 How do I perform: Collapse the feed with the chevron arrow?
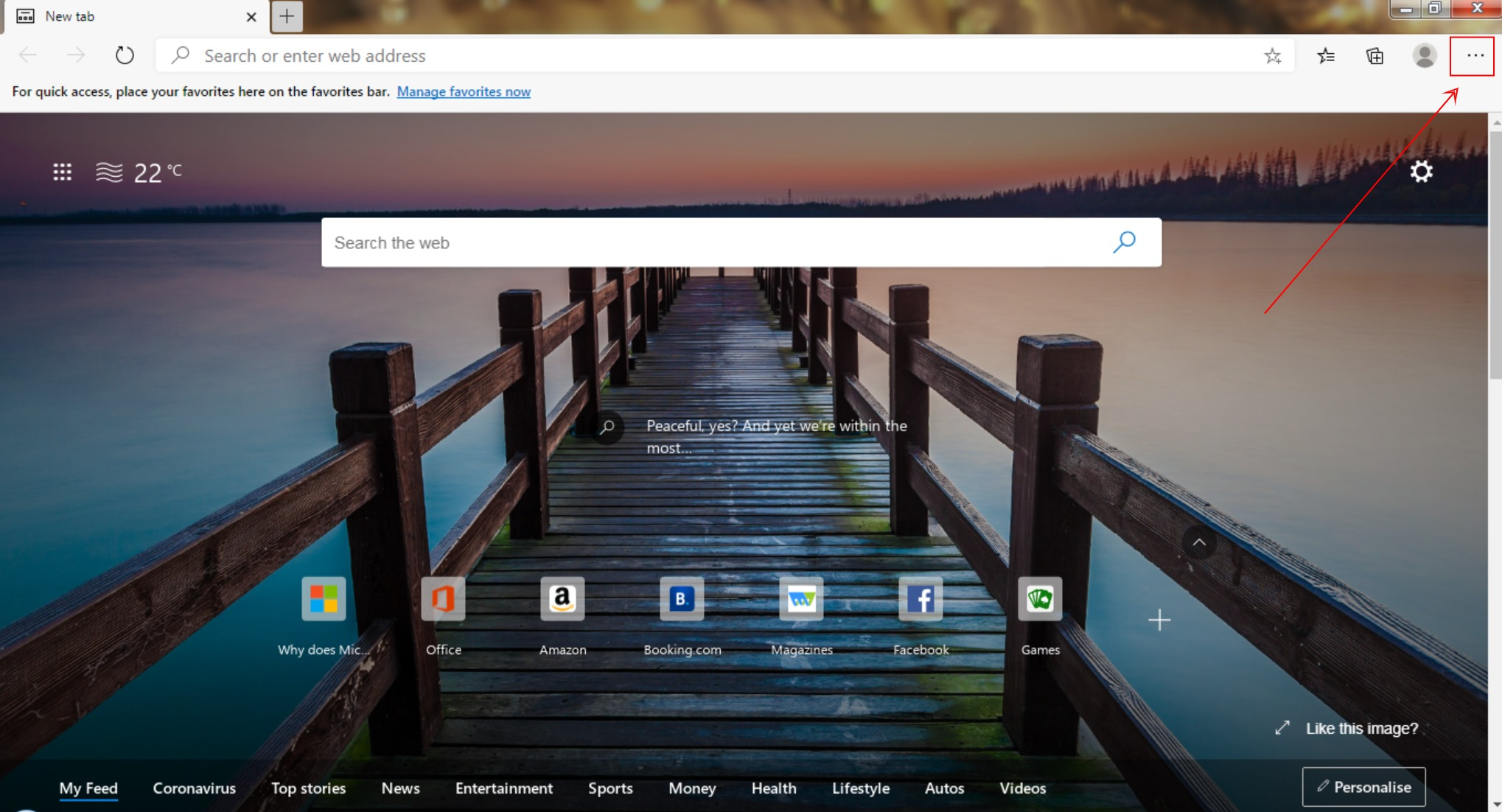pyautogui.click(x=1199, y=543)
